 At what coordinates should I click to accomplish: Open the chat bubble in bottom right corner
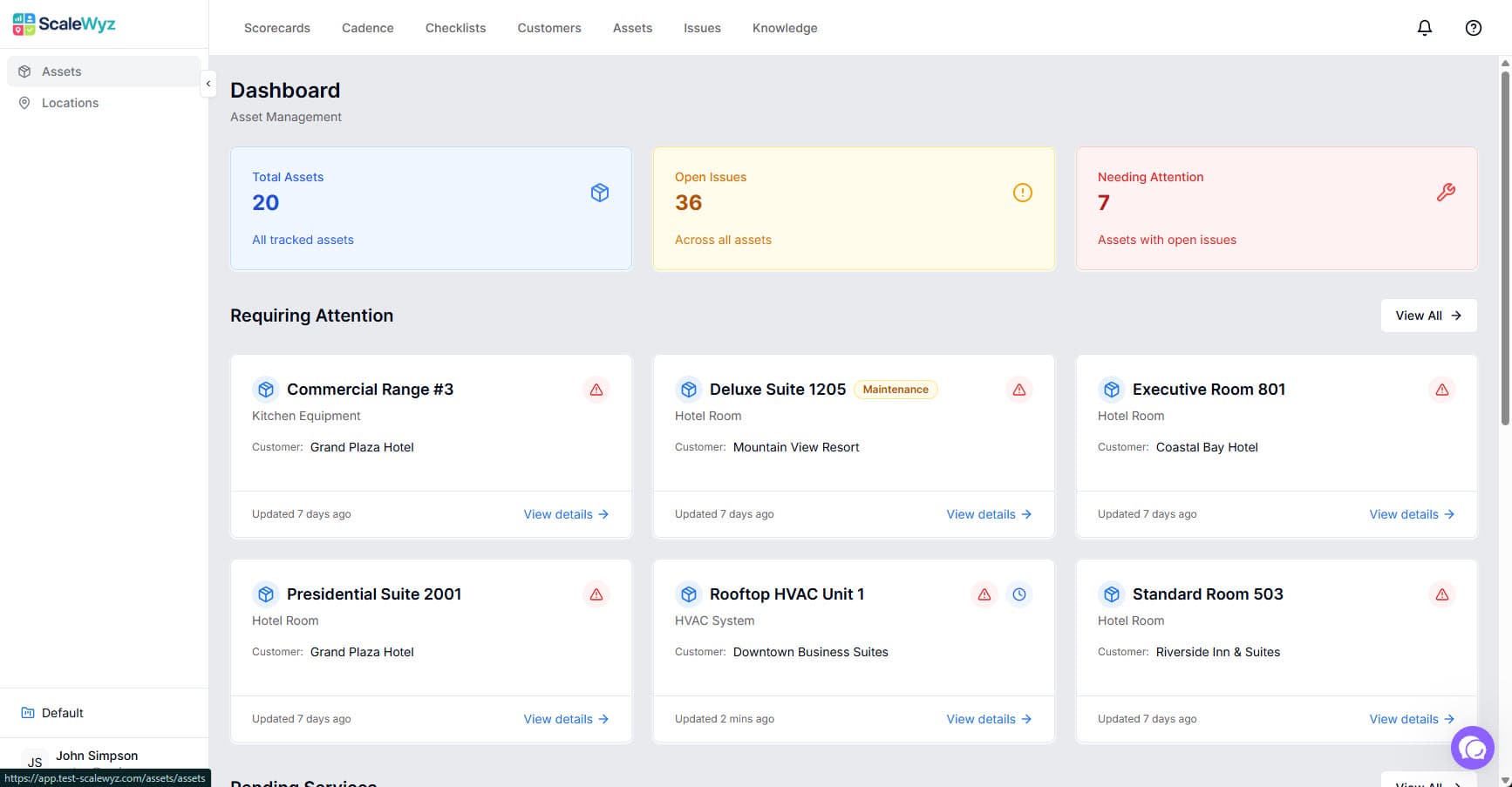1473,748
